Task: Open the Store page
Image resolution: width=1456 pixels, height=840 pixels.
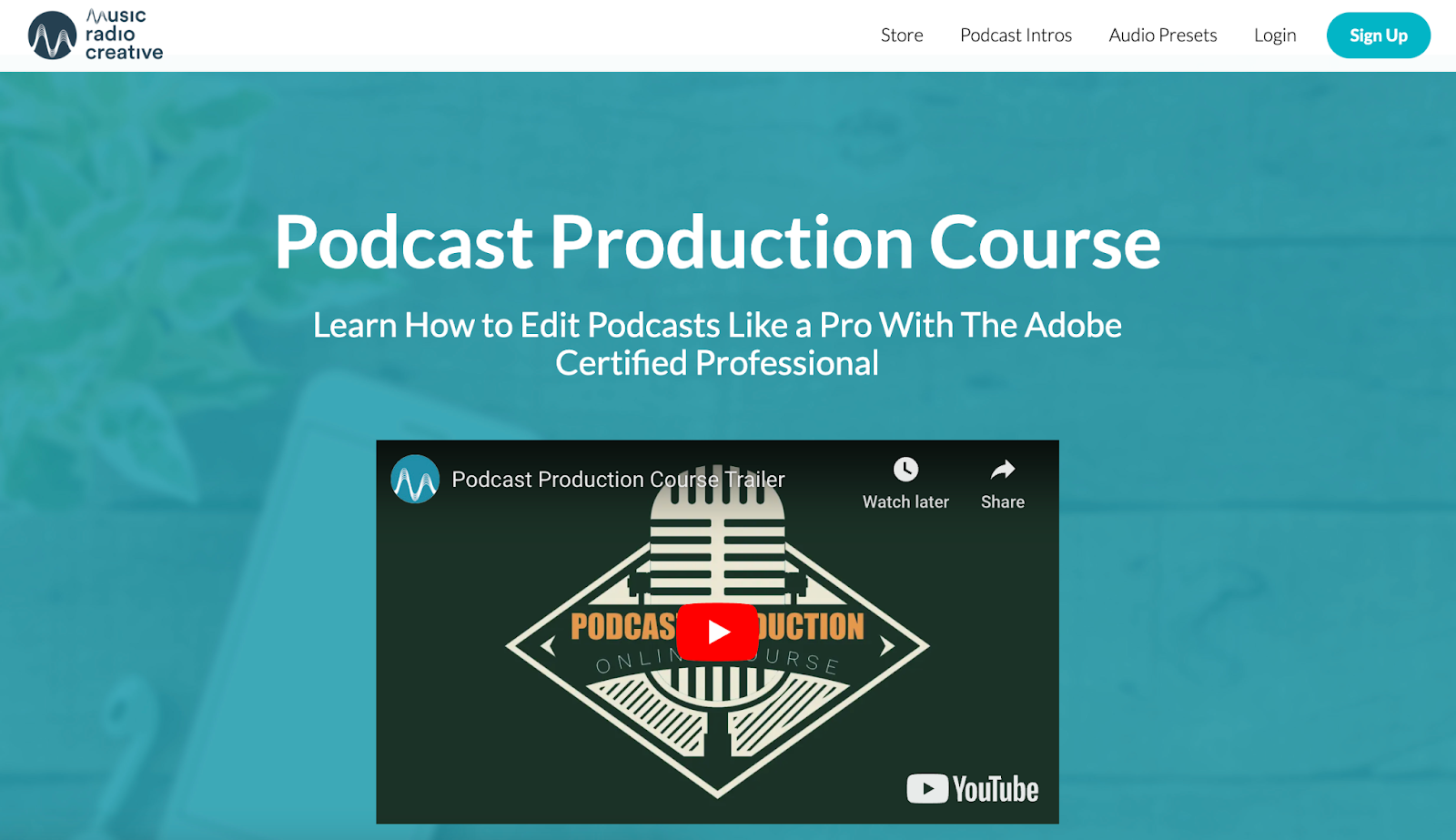Action: (901, 35)
